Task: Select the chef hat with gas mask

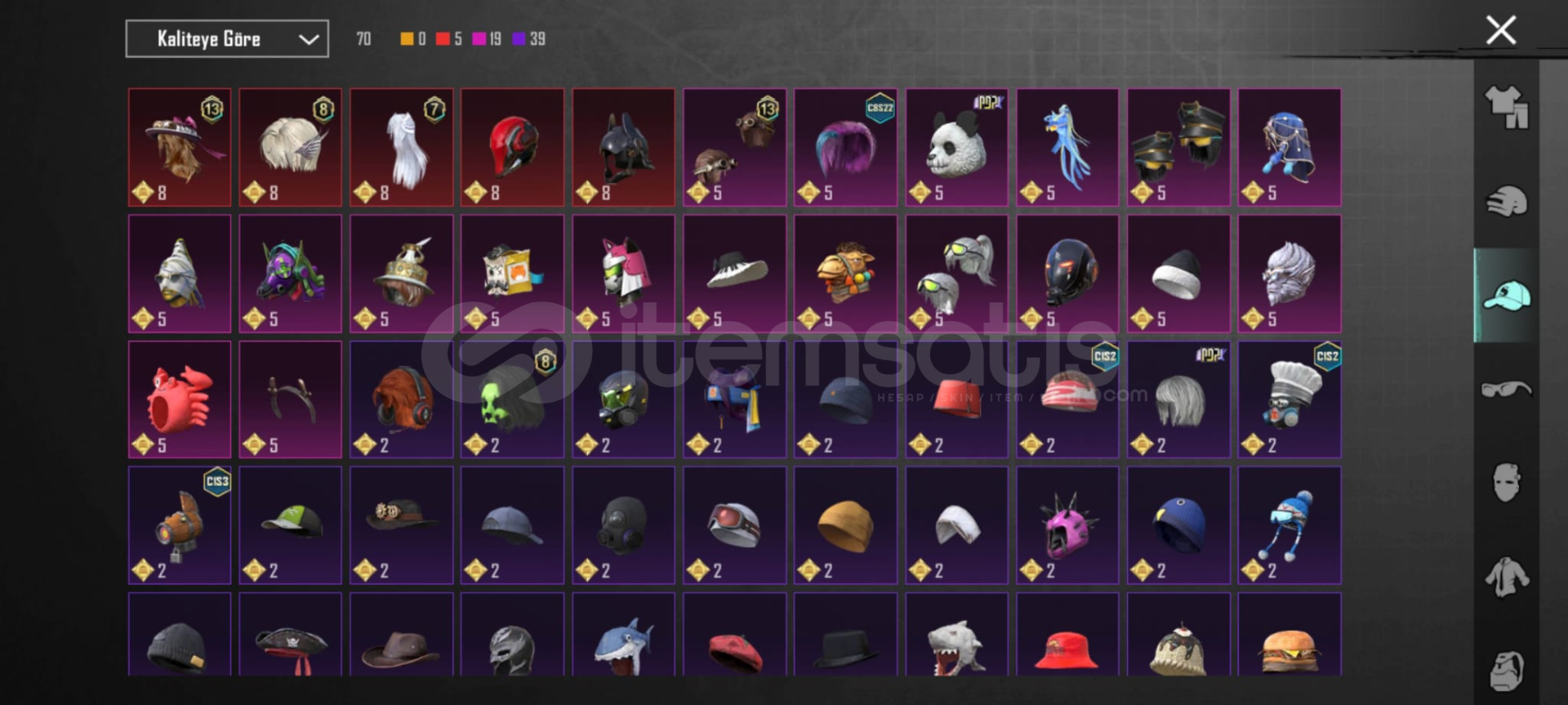Action: coord(1290,399)
